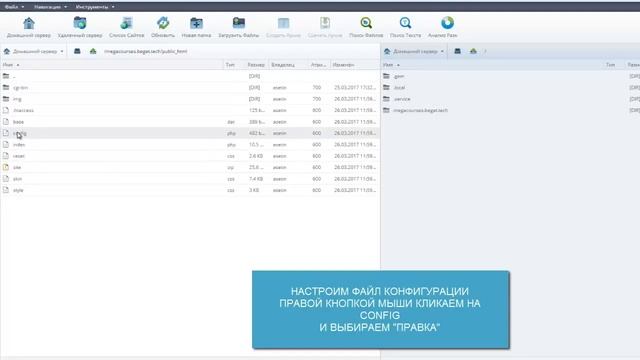Click the 7.4 KB size in skin row
This screenshot has height=360, width=640.
256,179
